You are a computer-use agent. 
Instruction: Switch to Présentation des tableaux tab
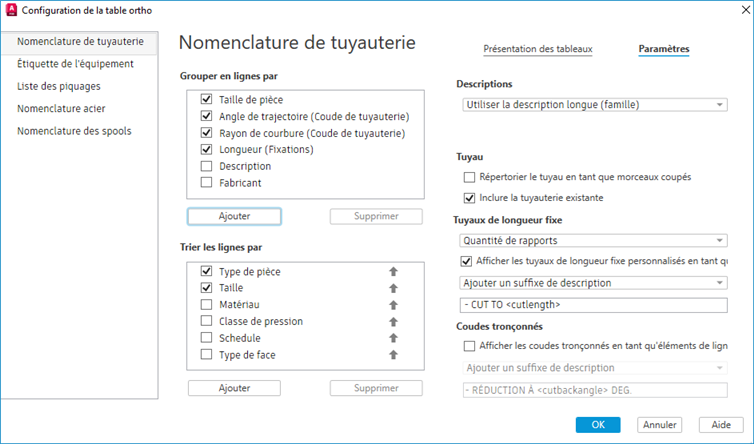[x=538, y=48]
